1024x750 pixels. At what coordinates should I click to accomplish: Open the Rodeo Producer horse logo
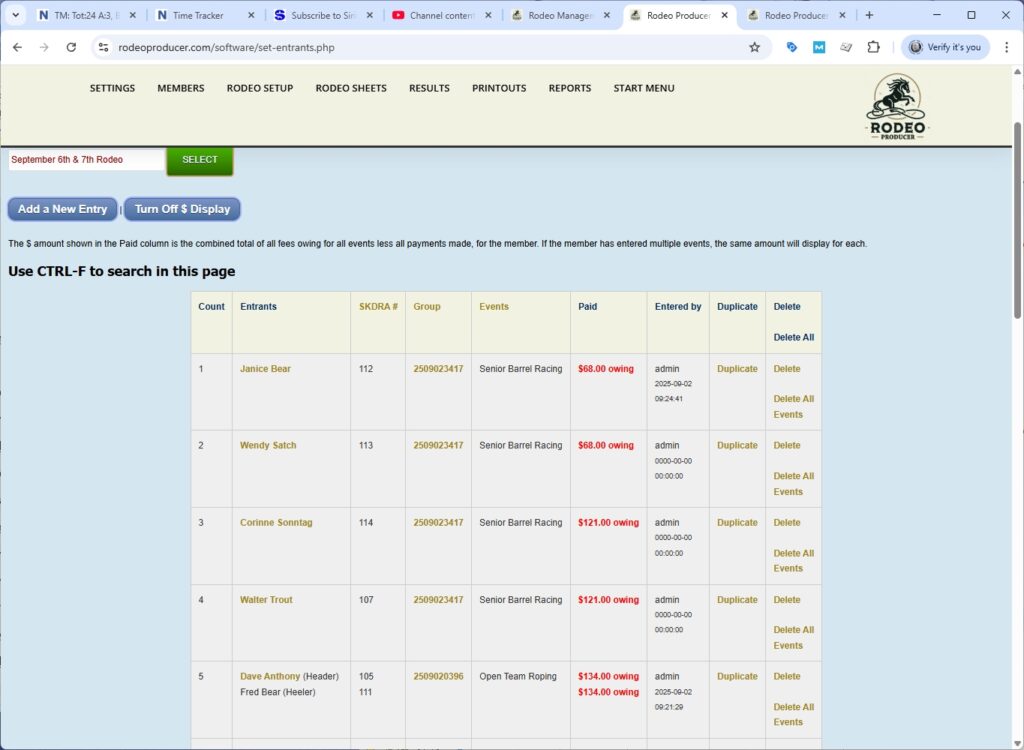coord(896,103)
